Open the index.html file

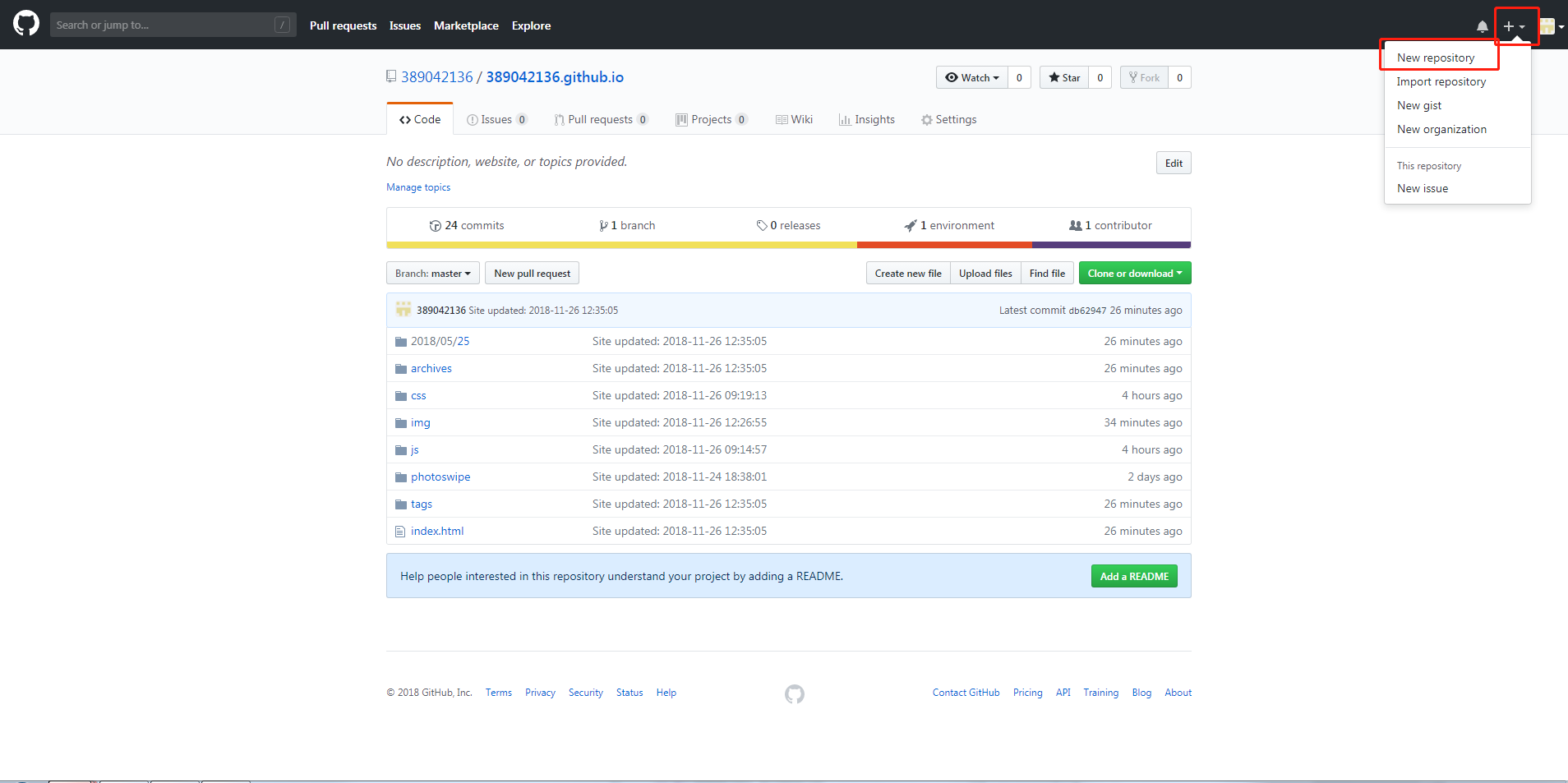pos(437,531)
